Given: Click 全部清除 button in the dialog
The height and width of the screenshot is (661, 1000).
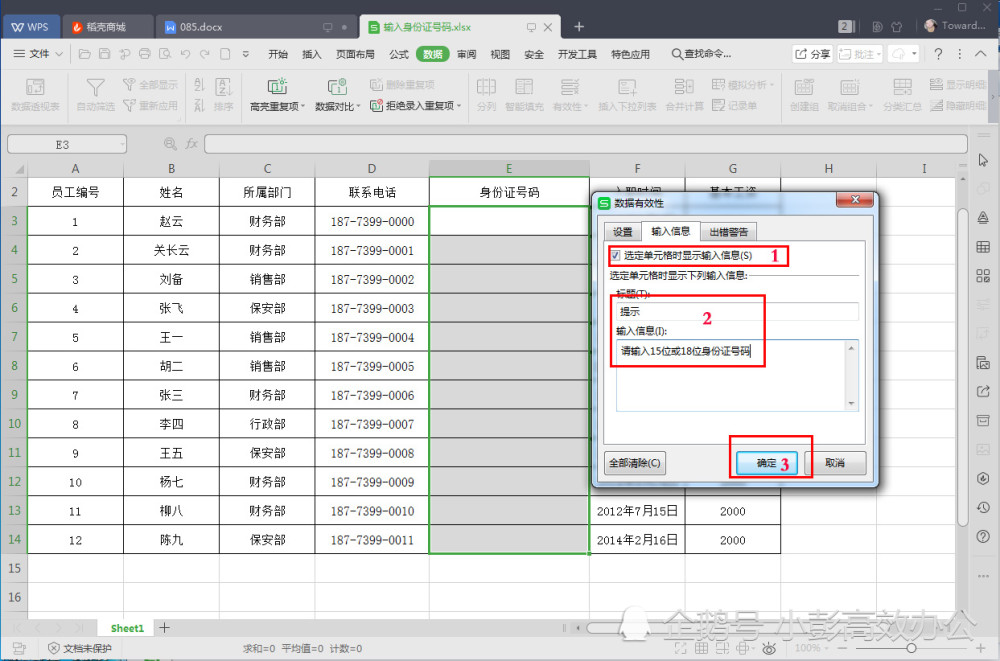Looking at the screenshot, I should click(x=635, y=463).
